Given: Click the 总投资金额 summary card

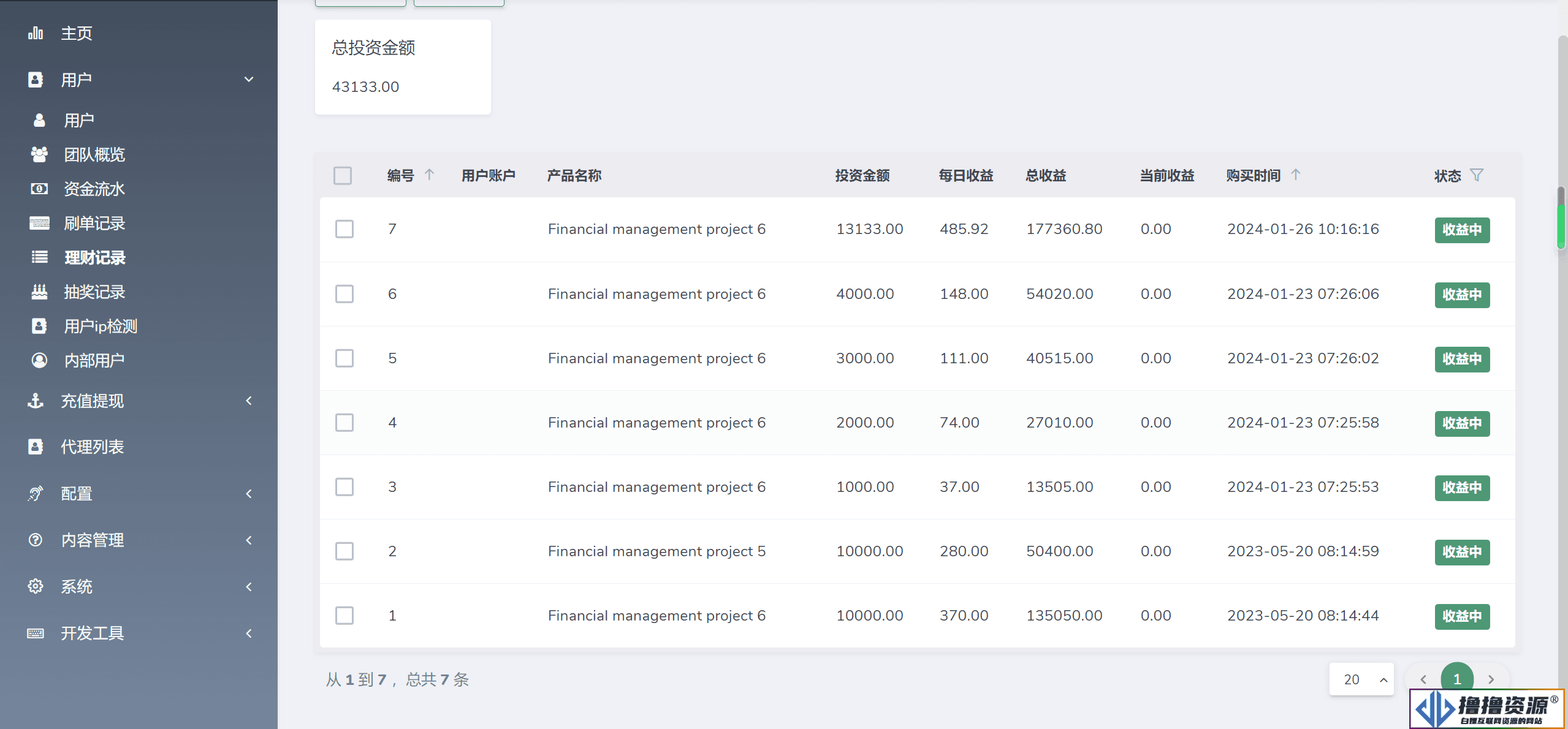Looking at the screenshot, I should point(403,67).
